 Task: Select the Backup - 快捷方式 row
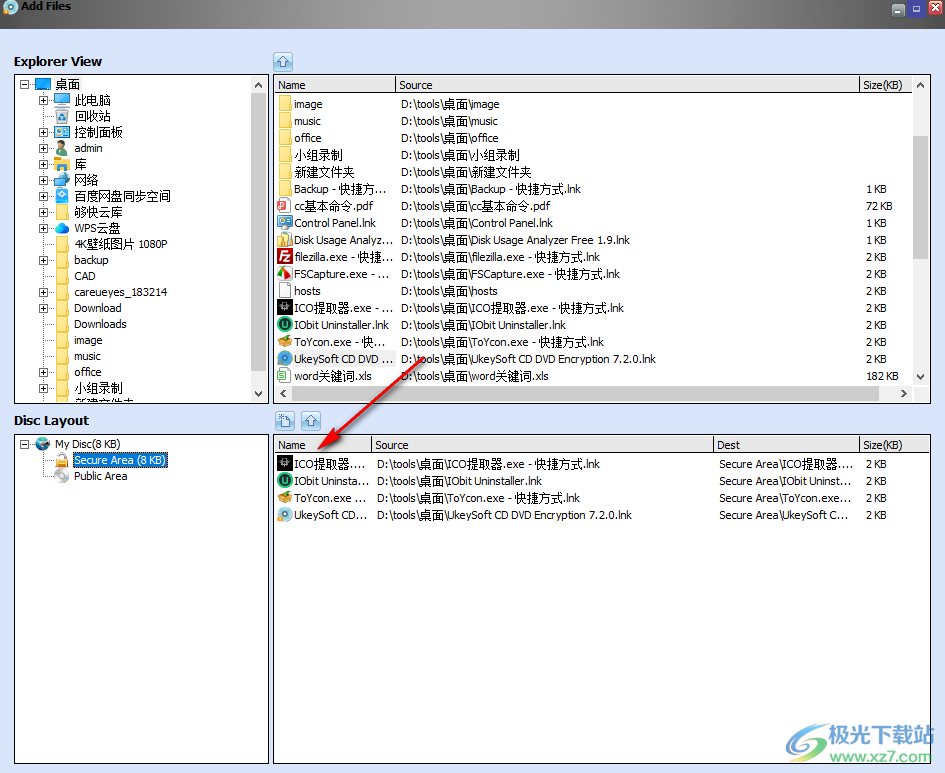594,189
